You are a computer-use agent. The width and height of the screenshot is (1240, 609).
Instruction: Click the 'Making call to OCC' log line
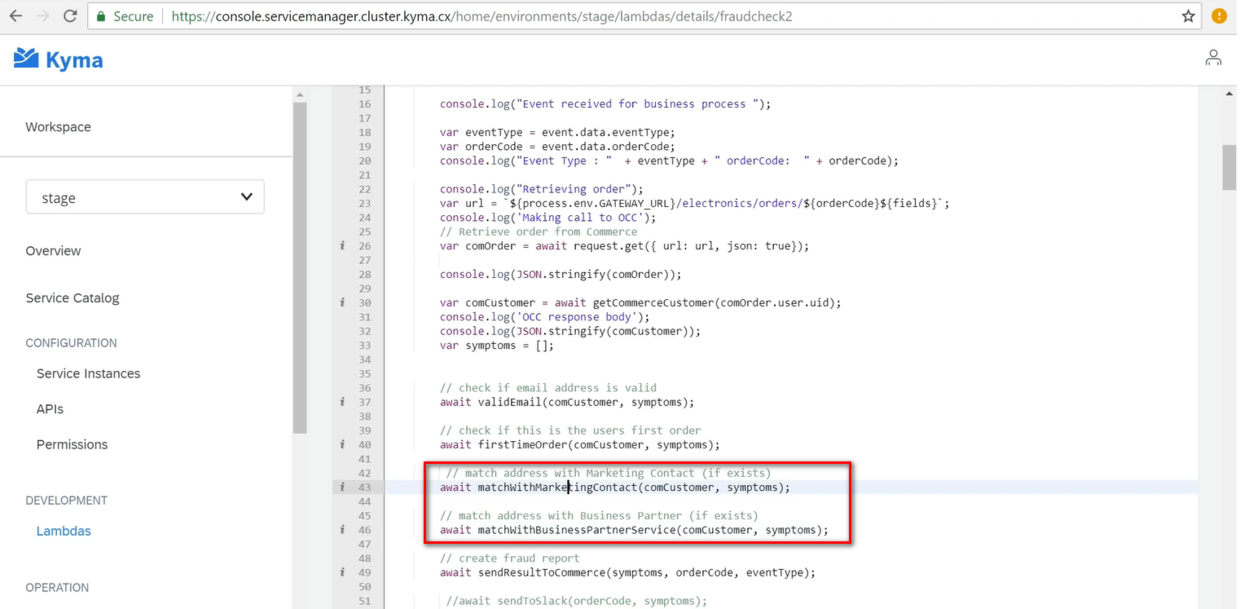pos(548,217)
